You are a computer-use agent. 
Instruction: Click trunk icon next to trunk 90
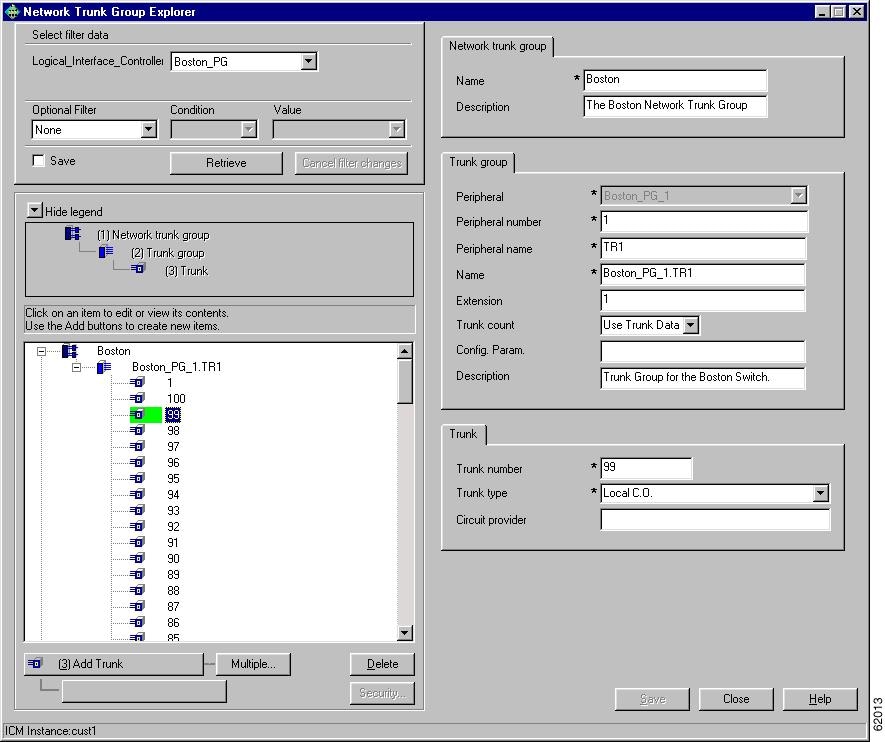pyautogui.click(x=137, y=559)
